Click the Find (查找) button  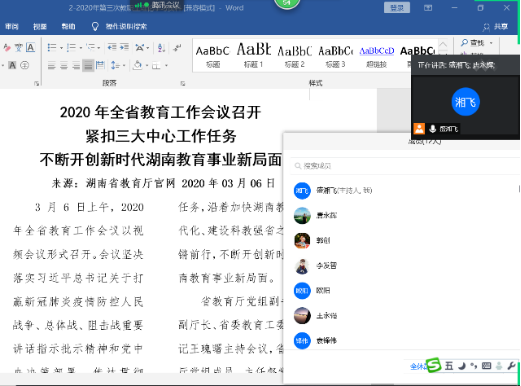pyautogui.click(x=472, y=43)
